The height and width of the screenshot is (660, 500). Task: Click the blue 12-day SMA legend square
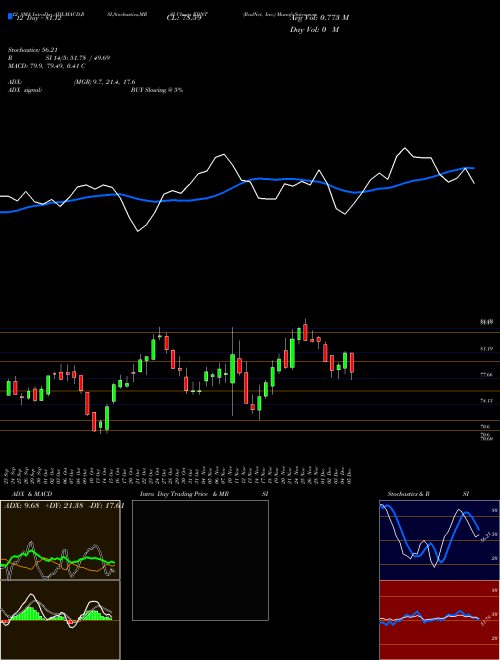tap(10, 16)
